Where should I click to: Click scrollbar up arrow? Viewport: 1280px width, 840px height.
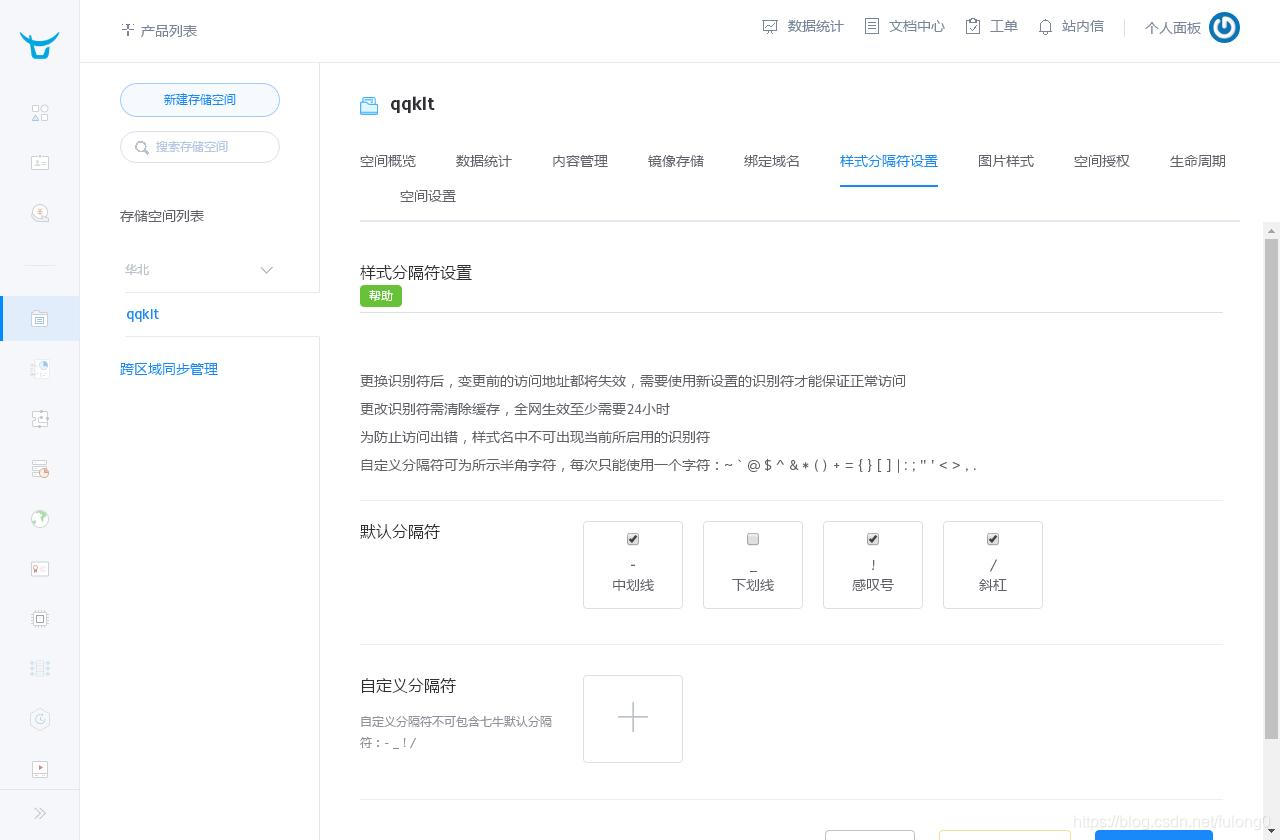pyautogui.click(x=1272, y=231)
